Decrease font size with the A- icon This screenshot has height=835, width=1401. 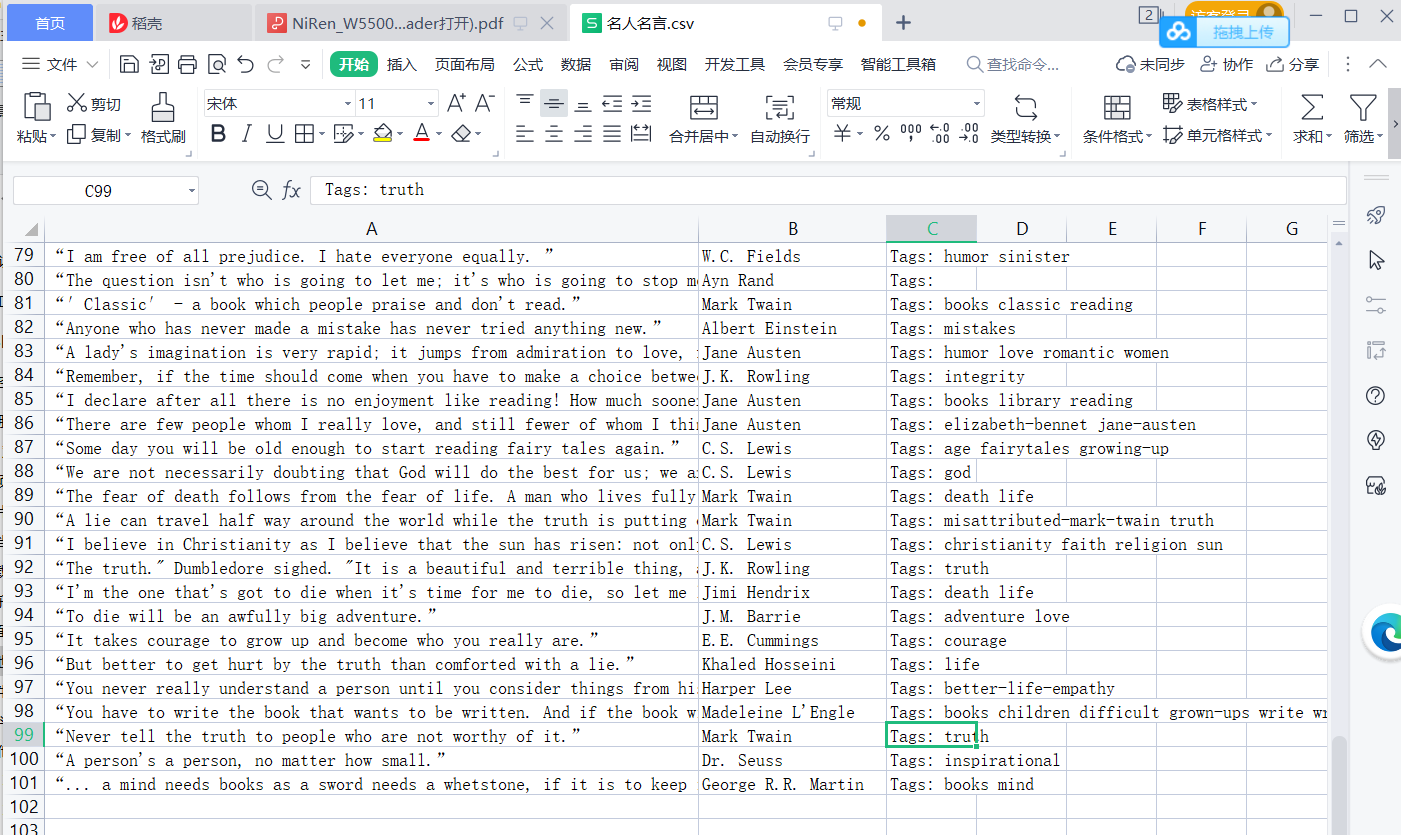pyautogui.click(x=485, y=103)
